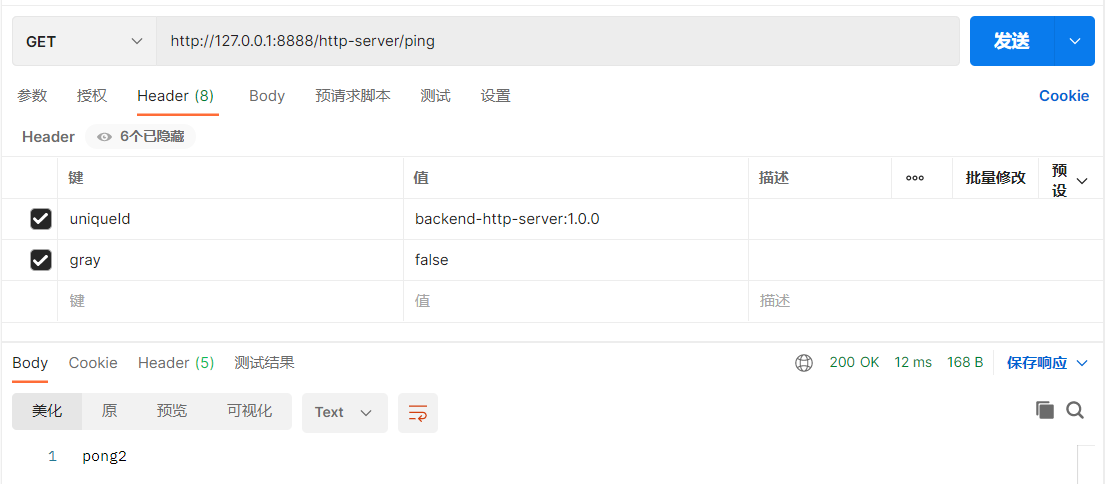The height and width of the screenshot is (484, 1106).
Task: Click the wrap lines icon in response toolbar
Action: [x=418, y=413]
